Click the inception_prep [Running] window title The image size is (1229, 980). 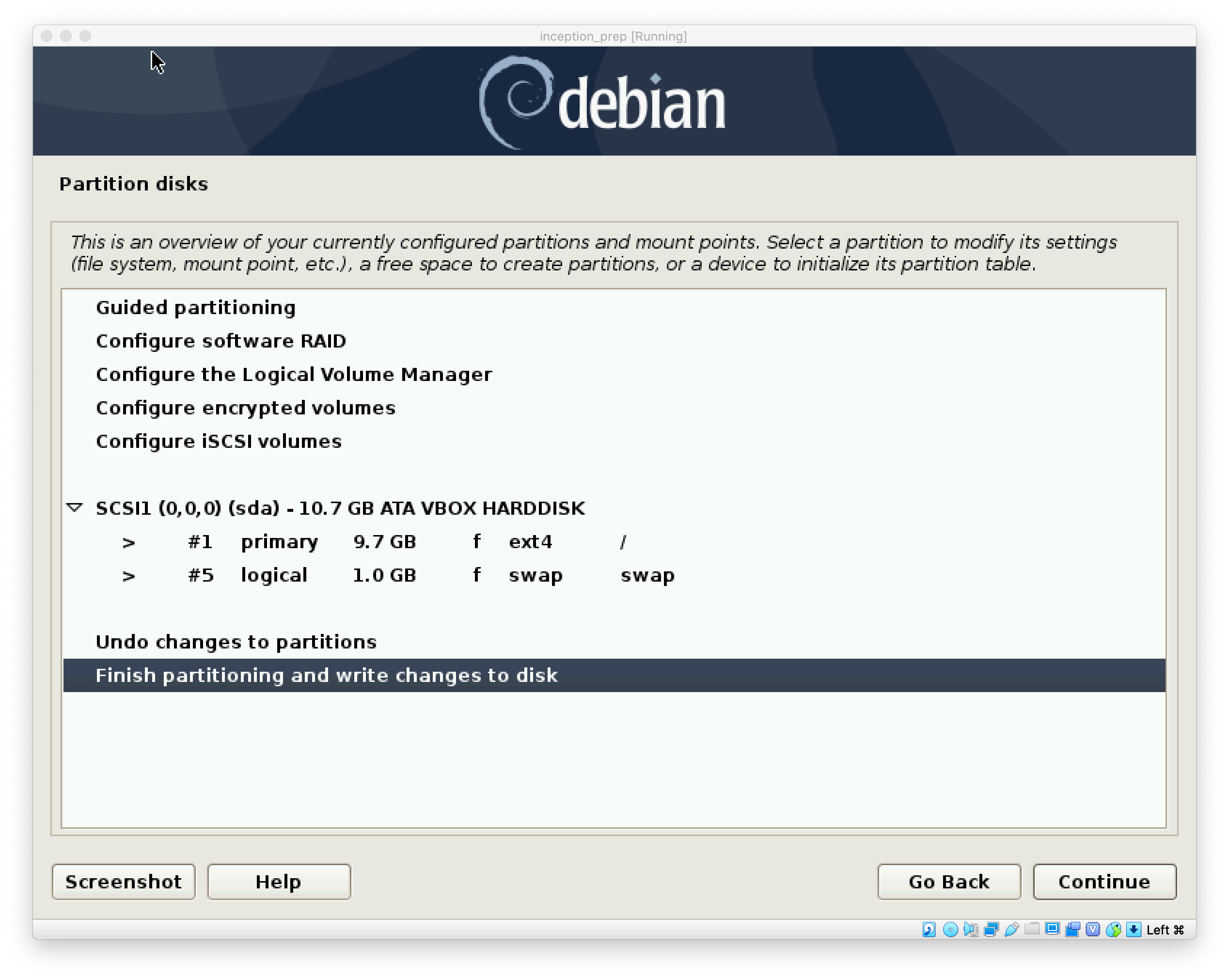coord(614,36)
